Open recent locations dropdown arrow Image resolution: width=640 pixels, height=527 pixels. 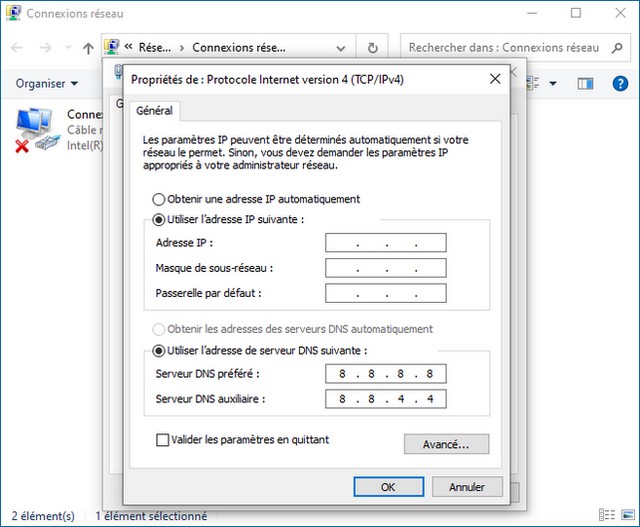[68, 48]
